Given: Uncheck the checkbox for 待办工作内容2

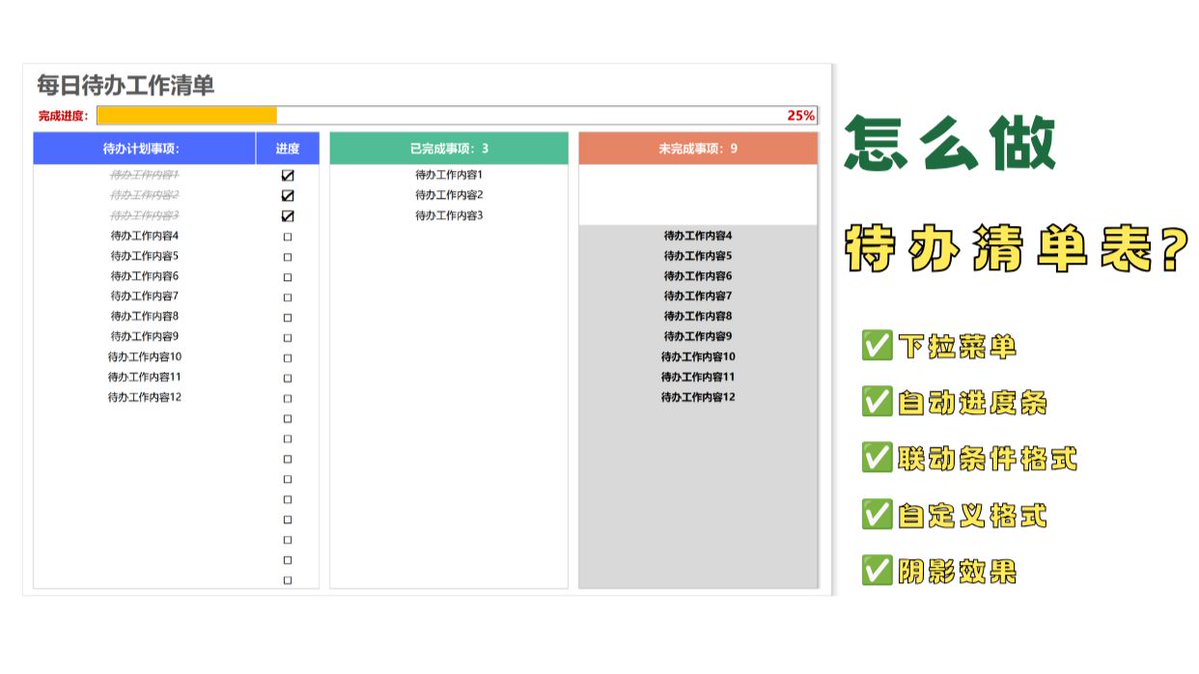Looking at the screenshot, I should pyautogui.click(x=288, y=196).
